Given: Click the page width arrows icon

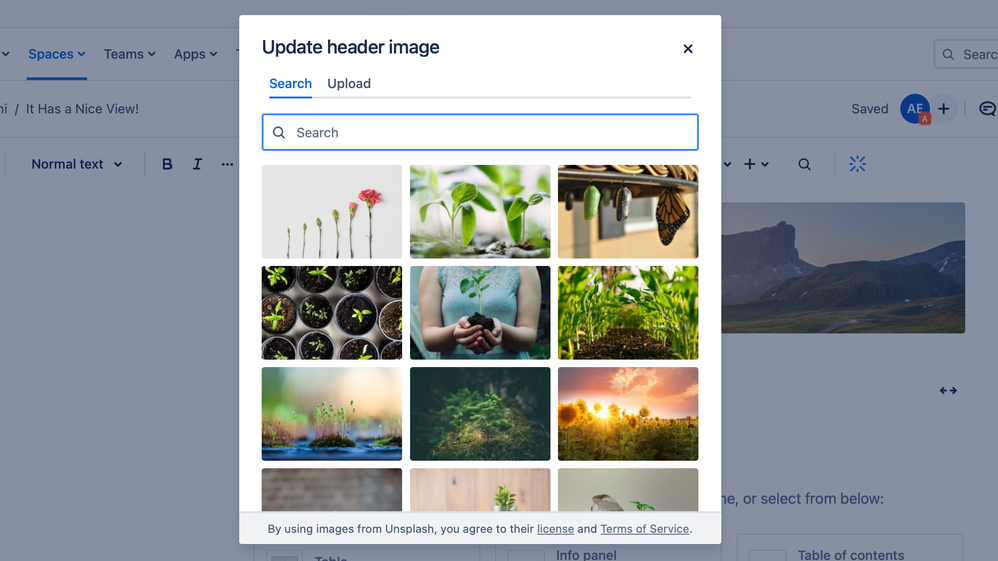Looking at the screenshot, I should 948,390.
